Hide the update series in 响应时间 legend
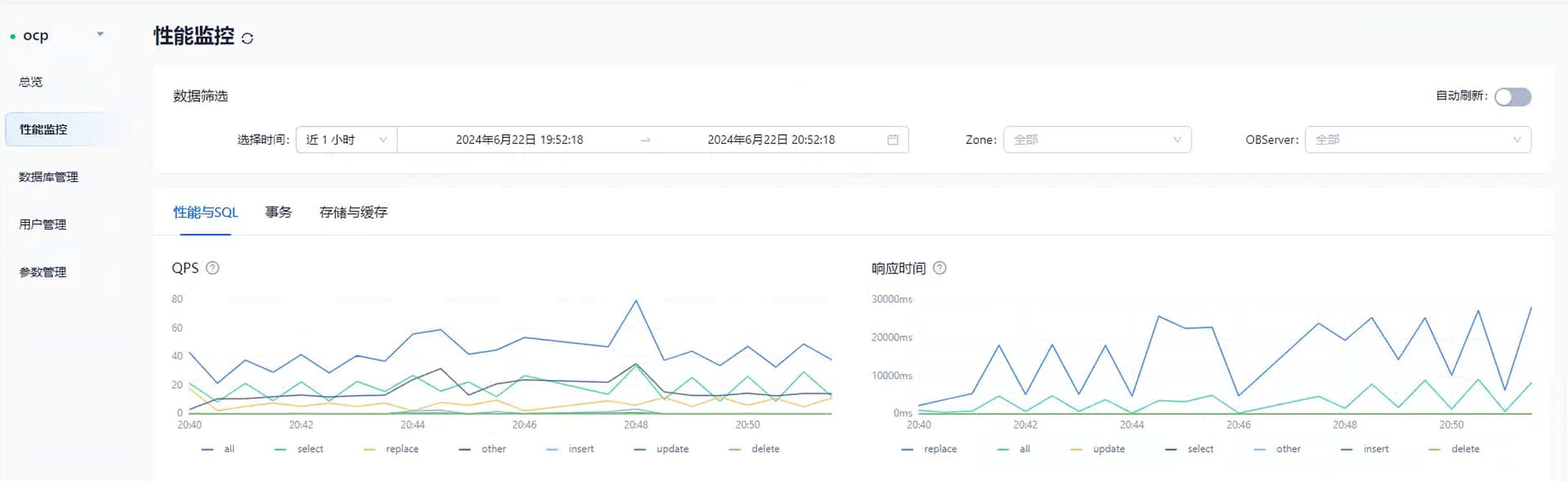The height and width of the screenshot is (481, 1568). click(x=1098, y=449)
